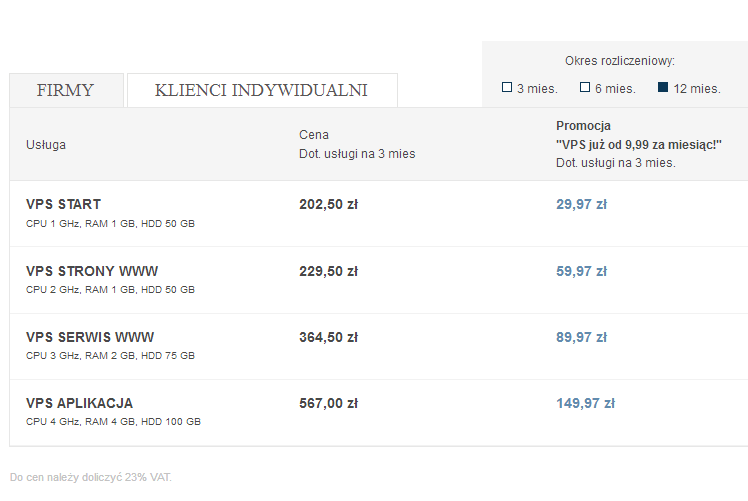Click the Usługa column header
This screenshot has height=501, width=748.
coord(46,145)
